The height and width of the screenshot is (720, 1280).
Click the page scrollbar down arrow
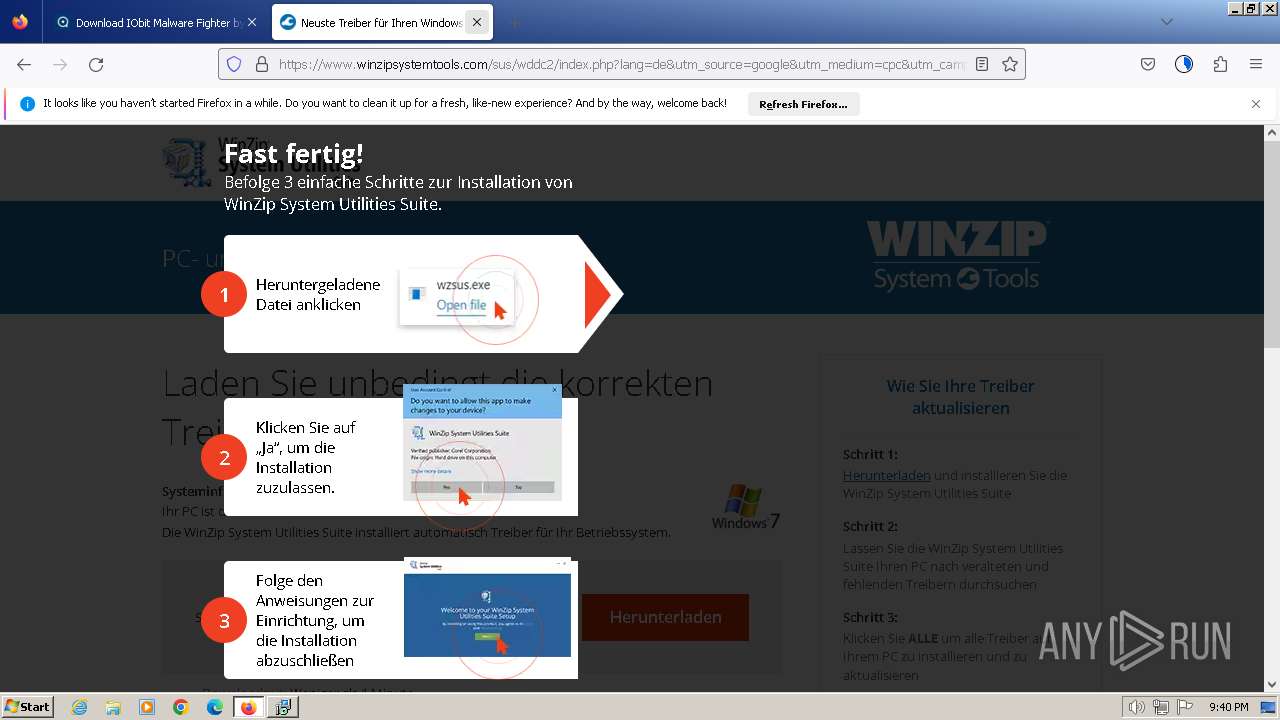tap(1272, 685)
